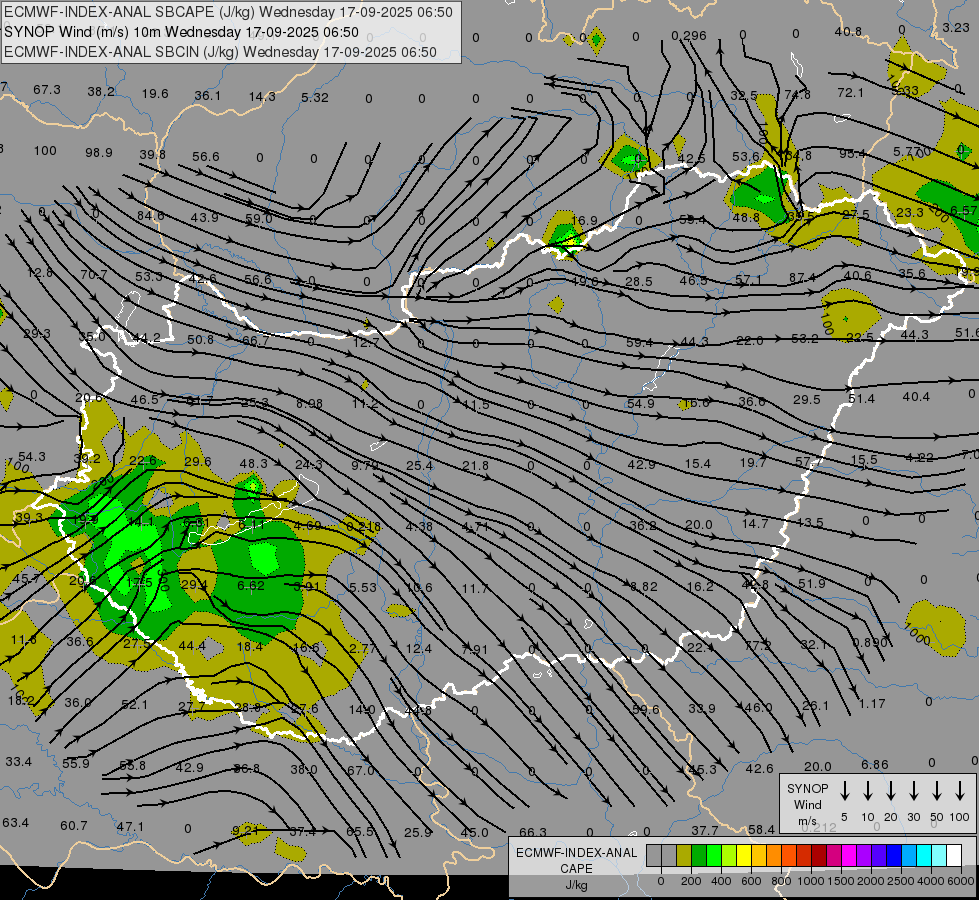Image resolution: width=979 pixels, height=900 pixels.
Task: Click the 3.23 value on the map
Action: [x=955, y=27]
